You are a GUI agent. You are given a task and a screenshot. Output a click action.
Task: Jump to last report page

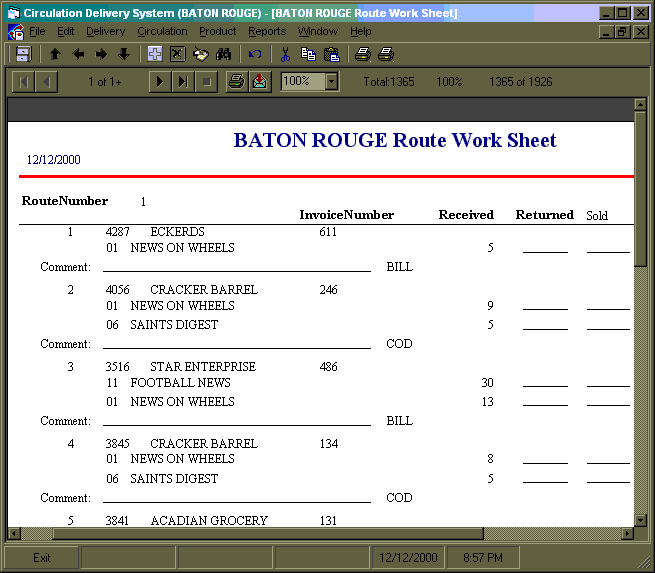pos(183,81)
